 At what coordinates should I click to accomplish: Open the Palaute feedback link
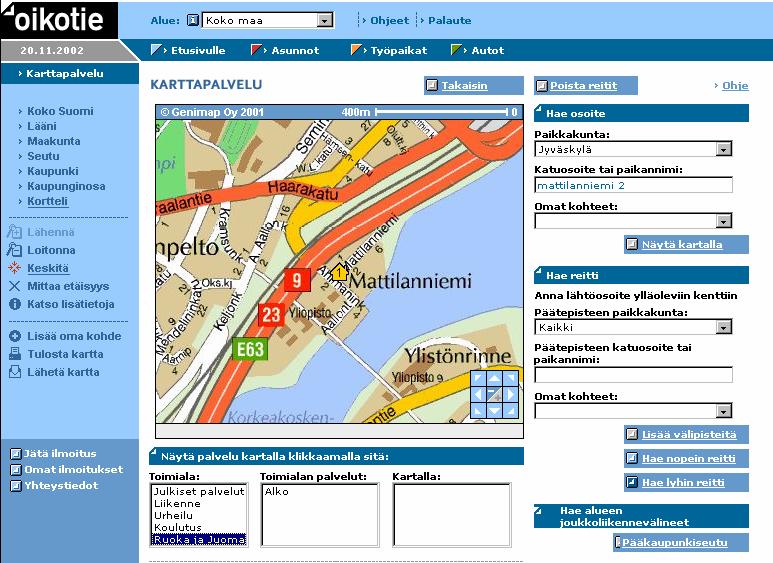[x=449, y=21]
